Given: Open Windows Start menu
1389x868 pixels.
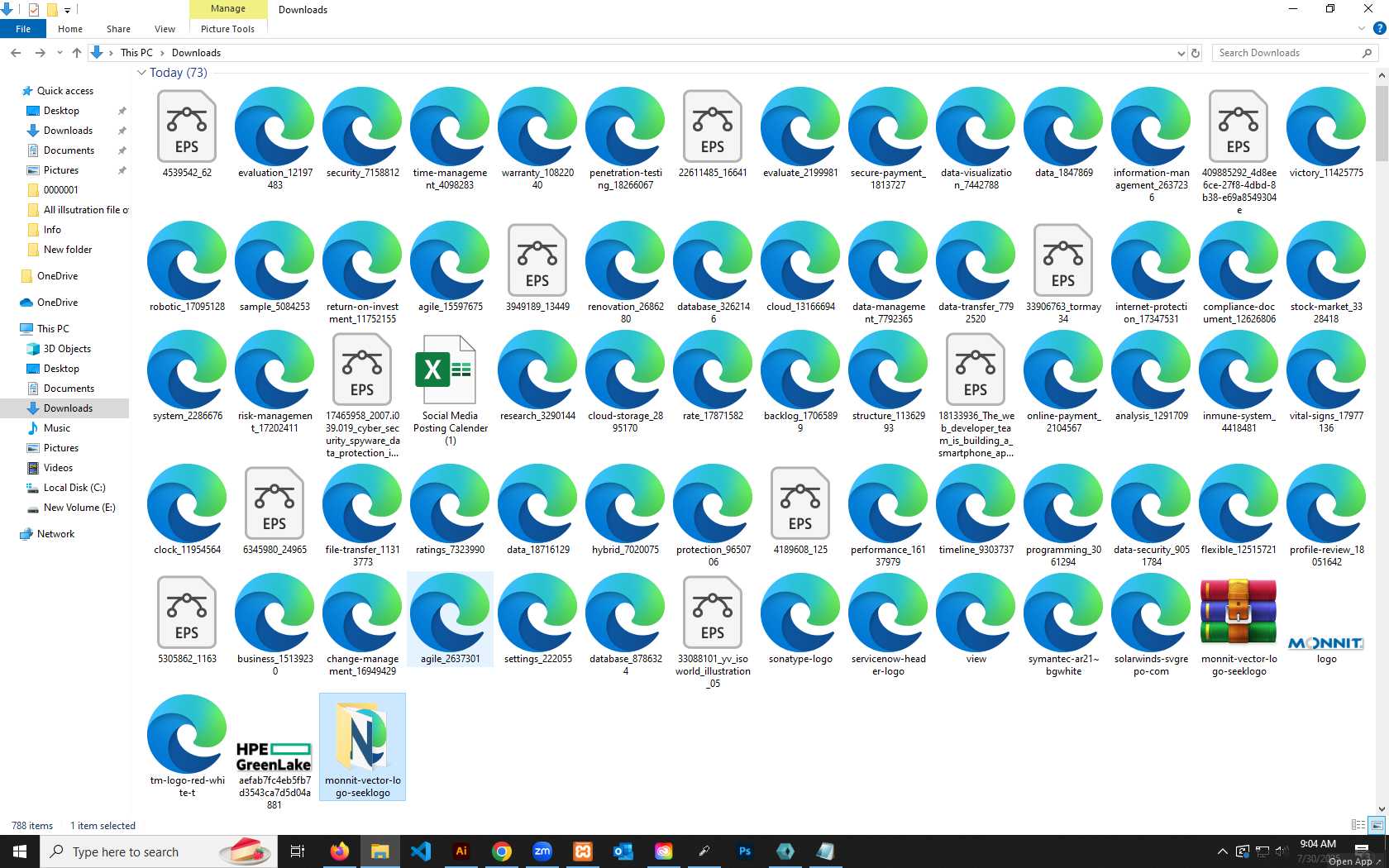Looking at the screenshot, I should coord(20,851).
